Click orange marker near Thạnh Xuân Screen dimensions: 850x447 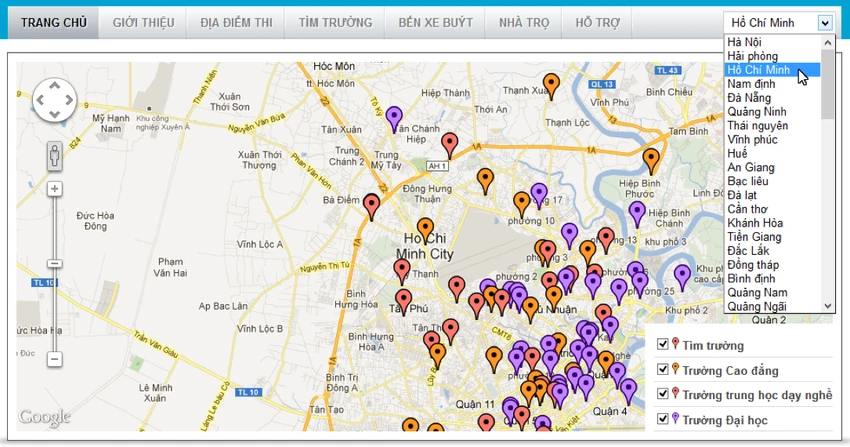tap(551, 86)
